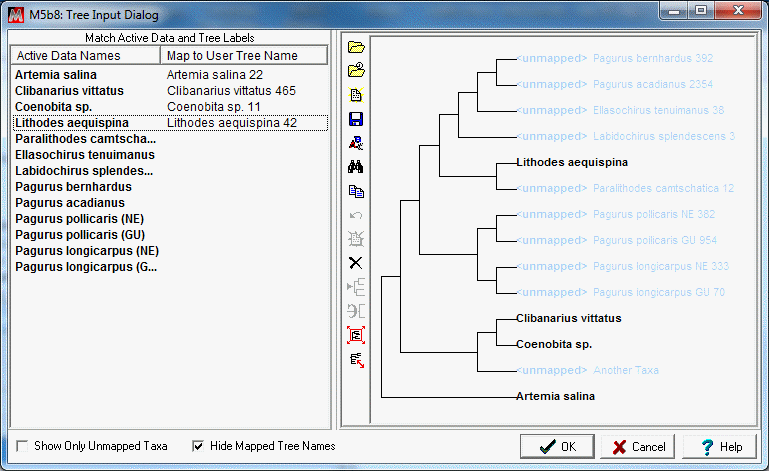Click Artemia salina tip in the tree
Image resolution: width=769 pixels, height=471 pixels.
556,396
